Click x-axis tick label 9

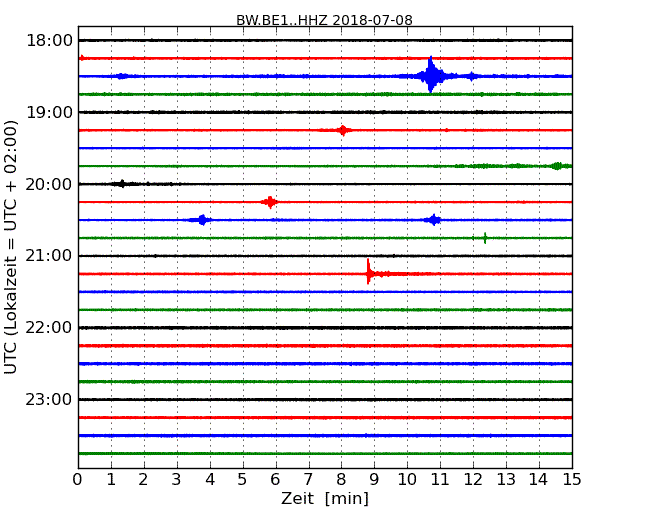coord(374,480)
